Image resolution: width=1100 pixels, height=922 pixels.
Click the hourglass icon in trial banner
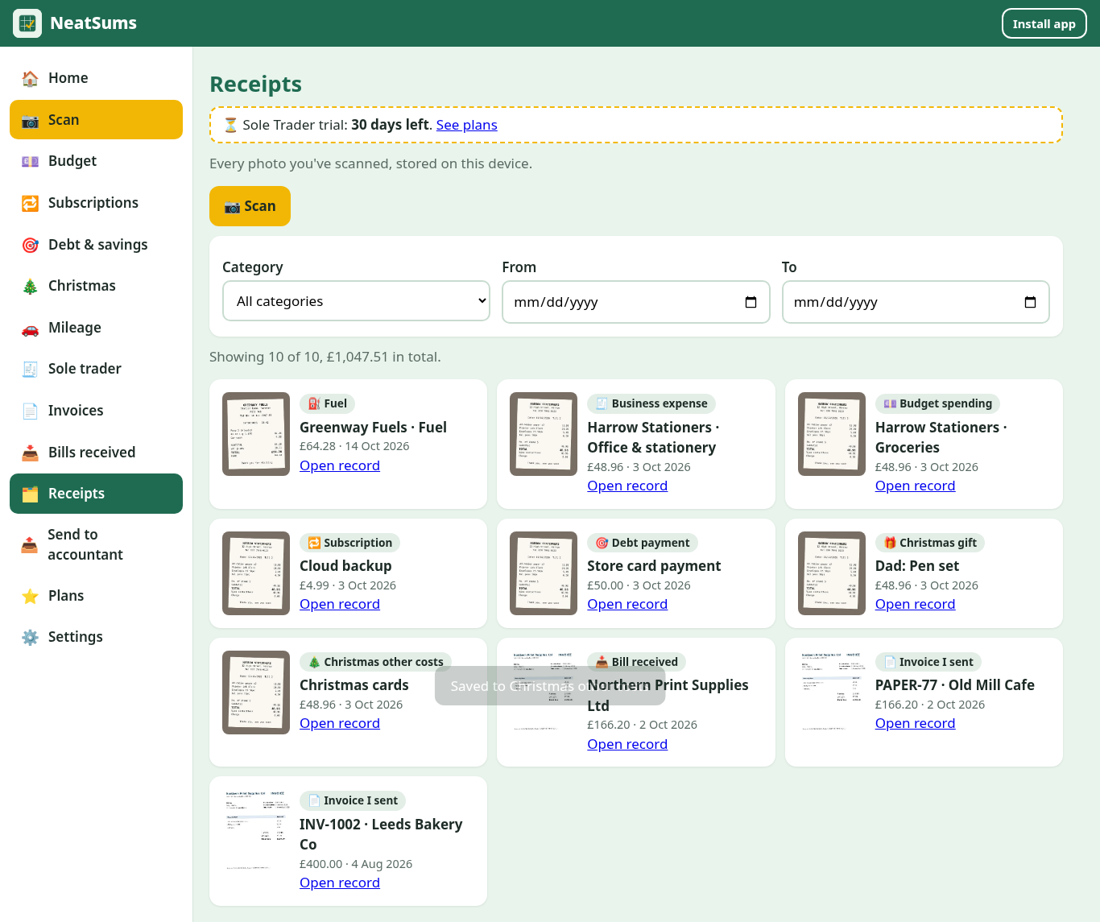coord(231,125)
